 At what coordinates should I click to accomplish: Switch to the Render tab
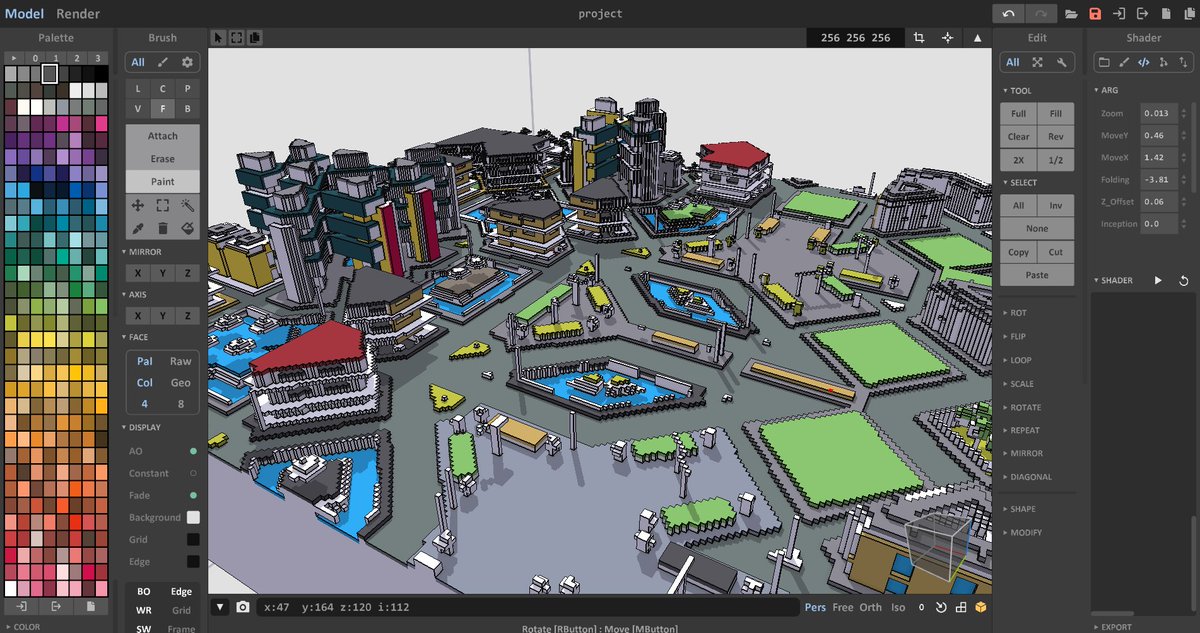tap(77, 13)
